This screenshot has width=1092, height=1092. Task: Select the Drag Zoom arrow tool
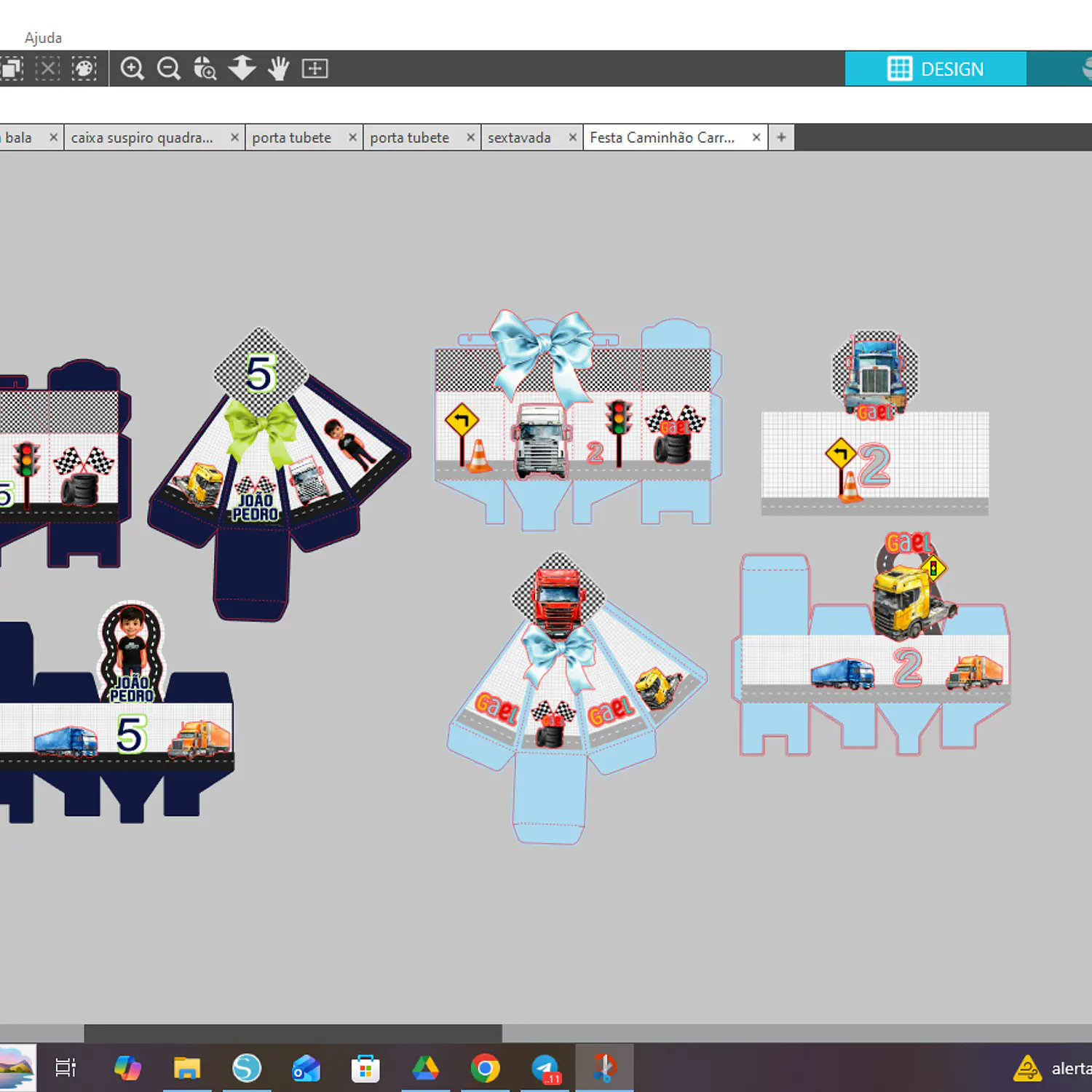click(x=242, y=68)
